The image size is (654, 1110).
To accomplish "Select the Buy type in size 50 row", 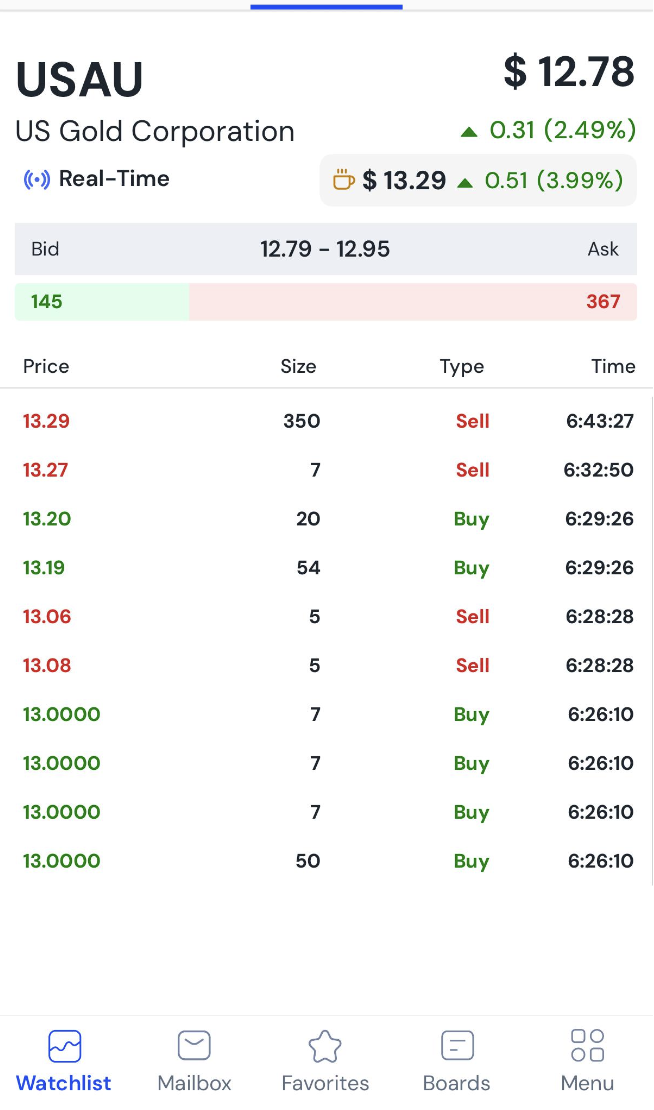I will 471,862.
